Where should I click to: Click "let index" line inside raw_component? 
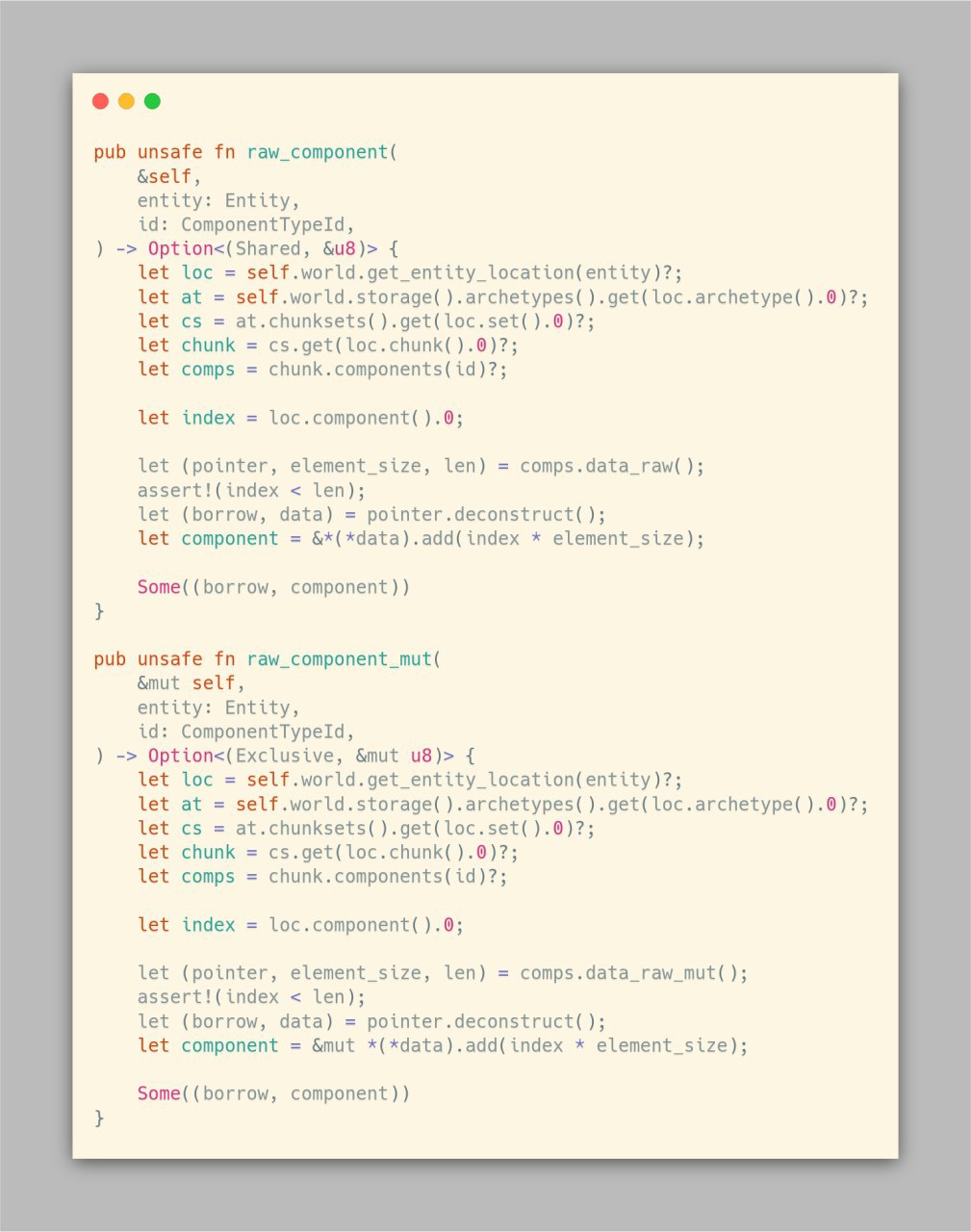[300, 418]
